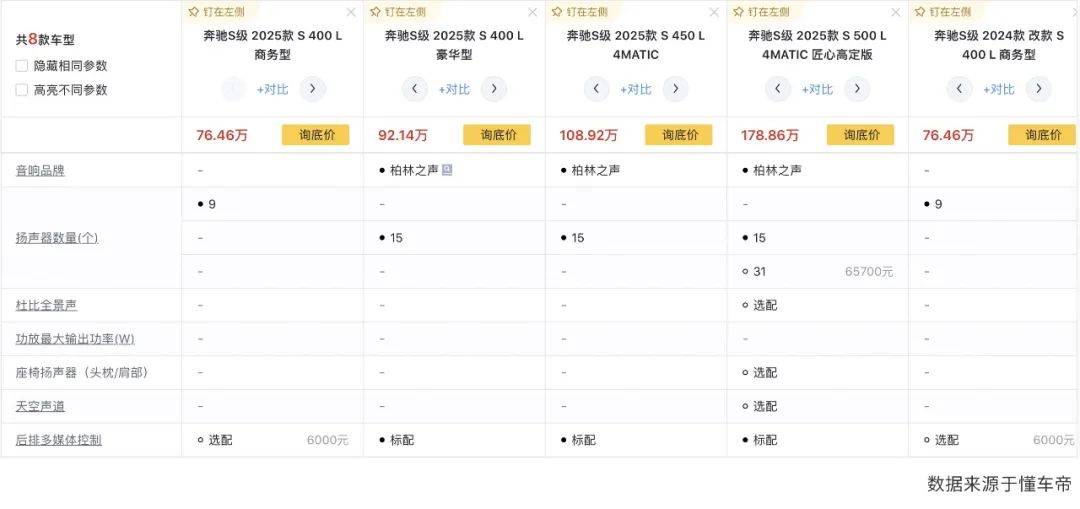
Task: Open the 音响品牌 parameter link
Action: tap(40, 171)
